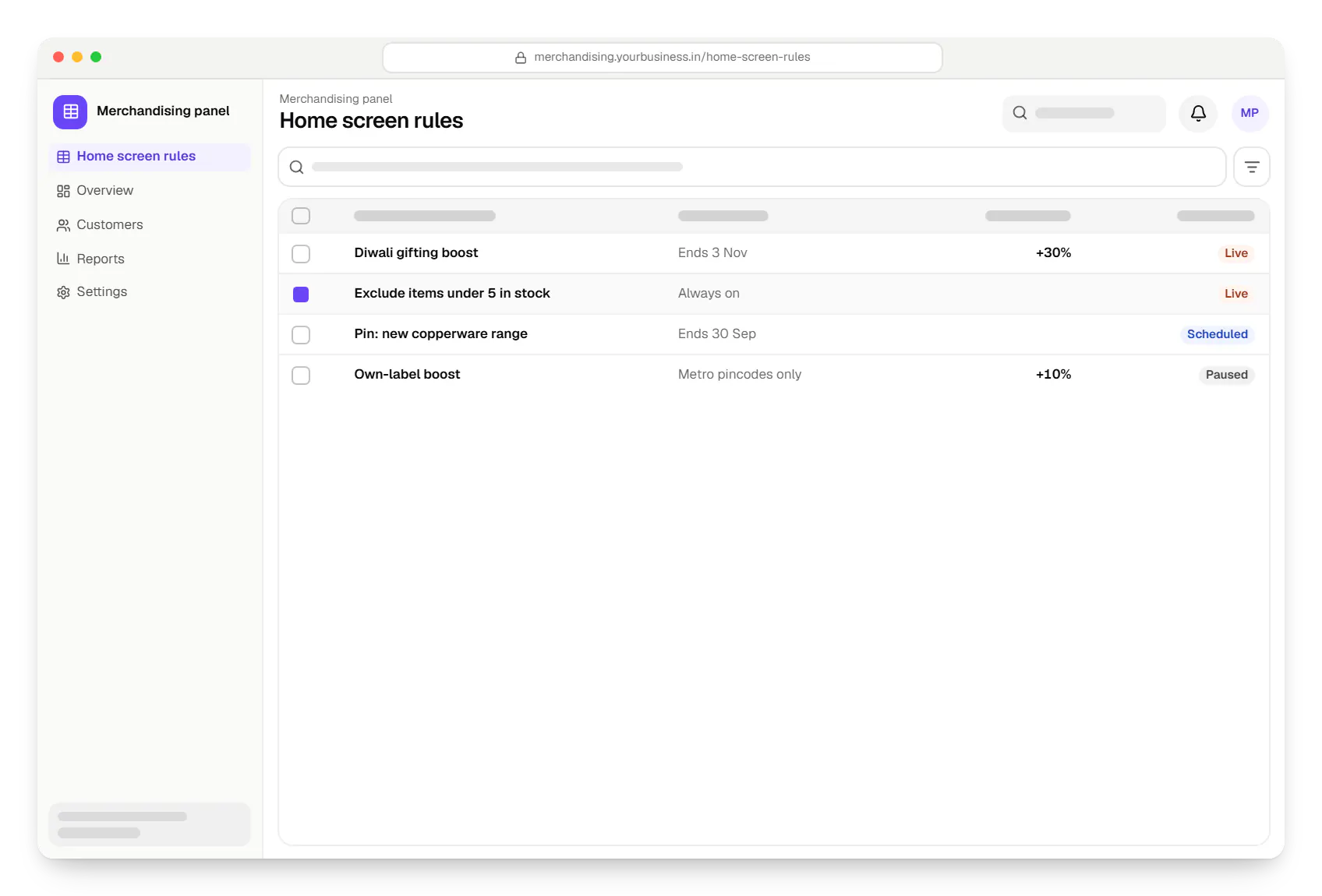Click the rules search magnifier icon
The height and width of the screenshot is (896, 1322).
[296, 167]
